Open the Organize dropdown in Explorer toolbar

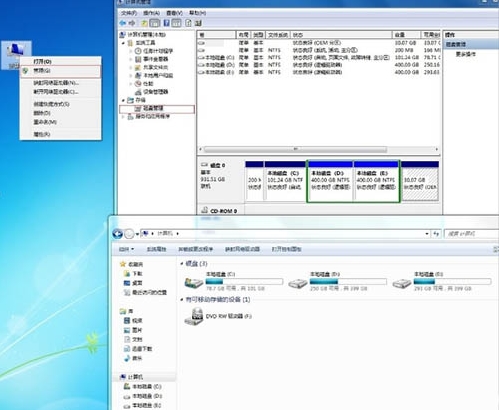126,249
